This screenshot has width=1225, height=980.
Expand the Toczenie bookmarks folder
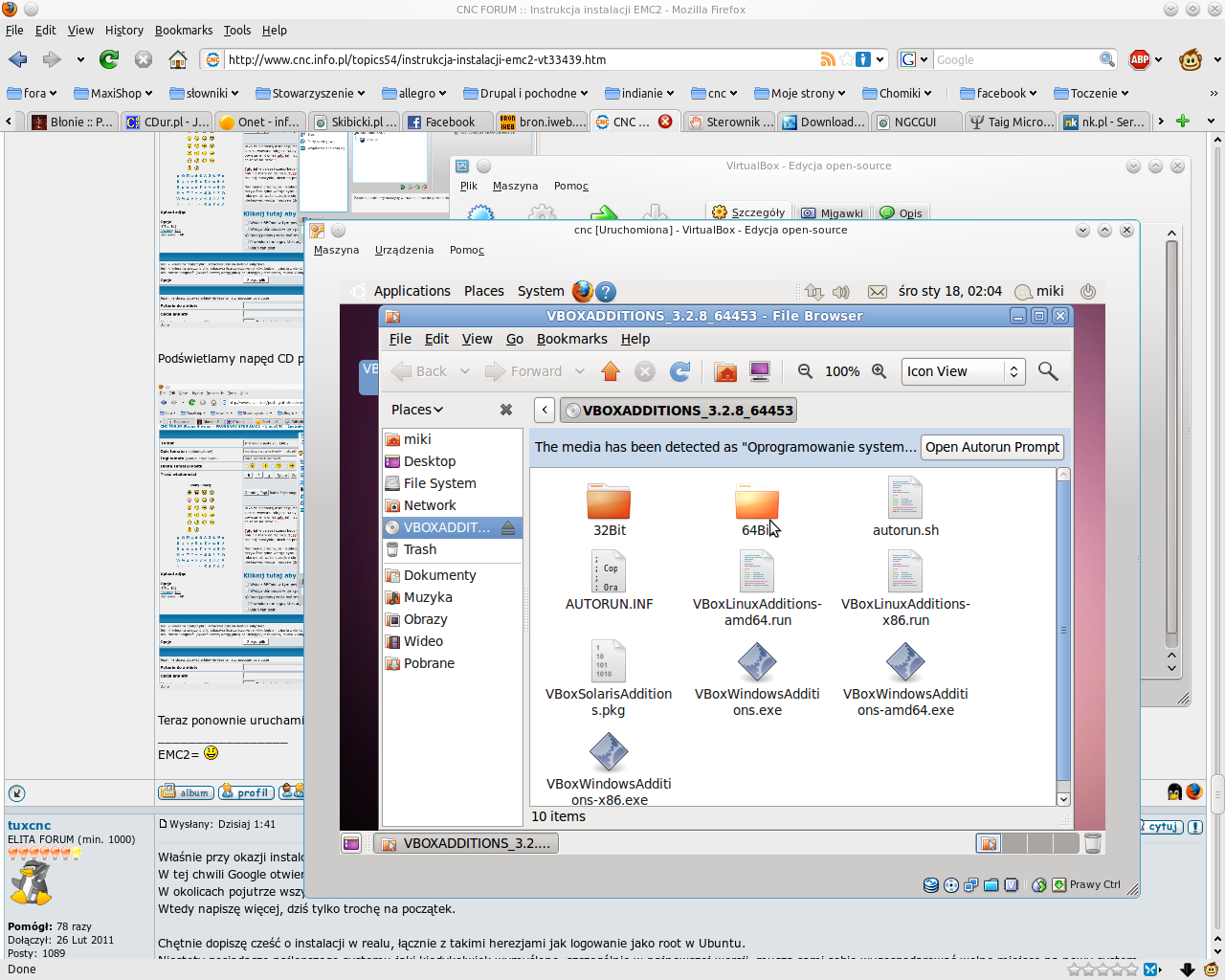click(x=1092, y=93)
